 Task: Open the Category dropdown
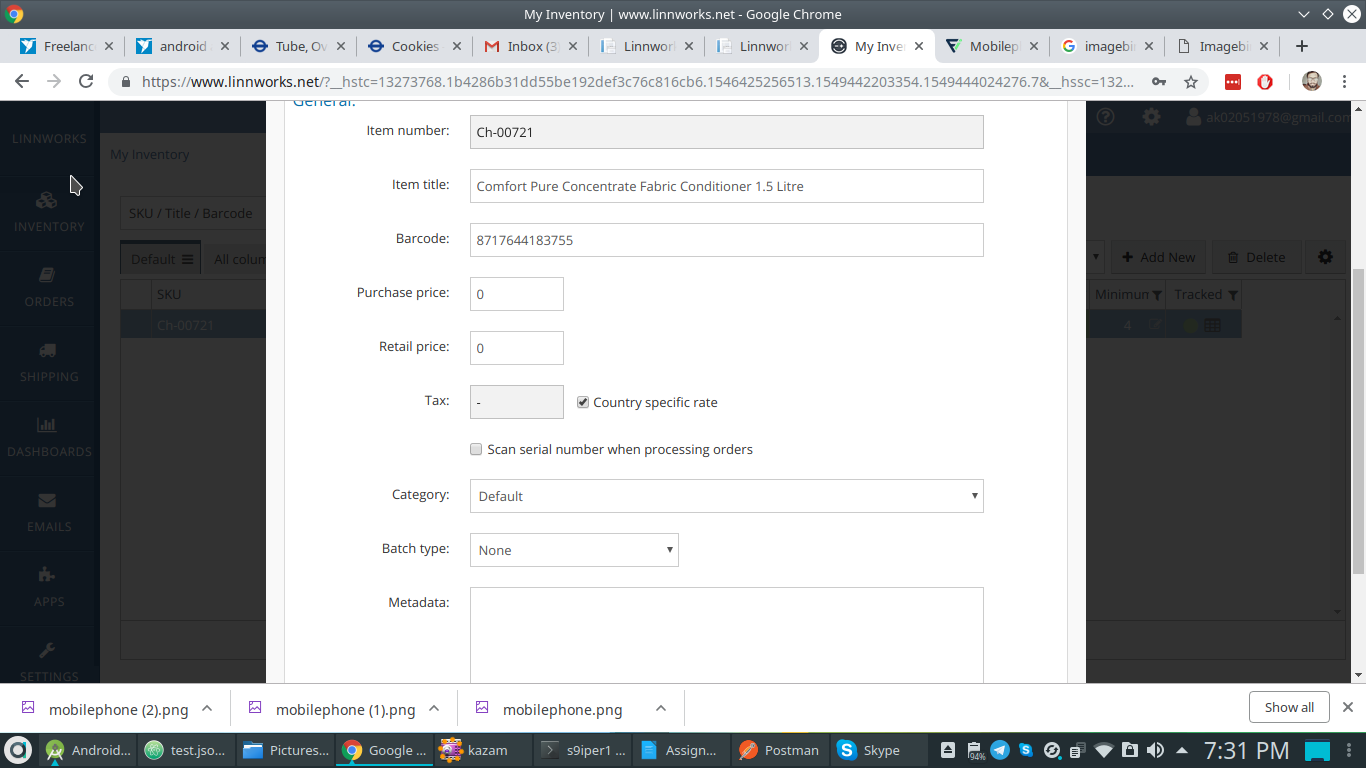point(727,496)
